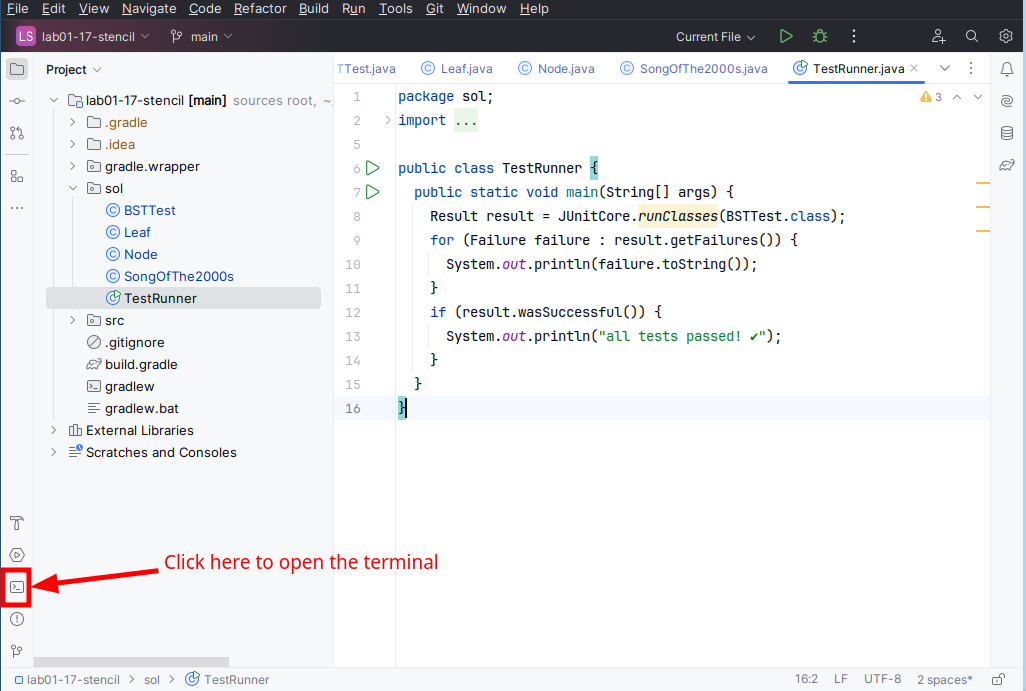Click 2 spaces indent setting
Viewport: 1026px width, 691px height.
click(x=944, y=679)
